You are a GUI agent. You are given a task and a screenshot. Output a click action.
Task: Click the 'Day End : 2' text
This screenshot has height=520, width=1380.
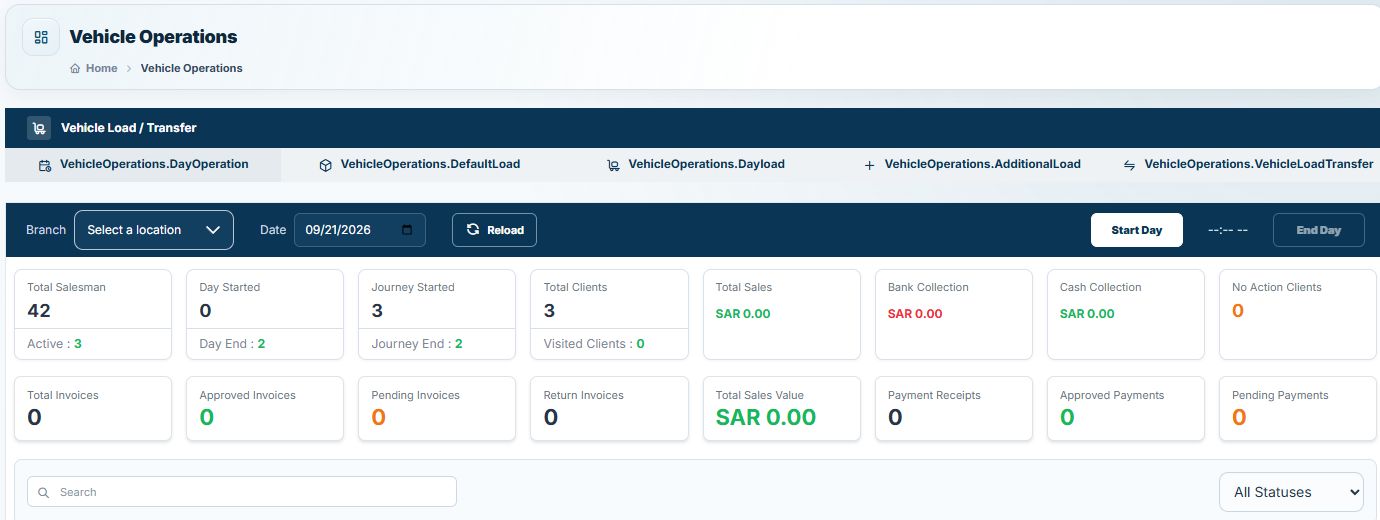coord(232,344)
